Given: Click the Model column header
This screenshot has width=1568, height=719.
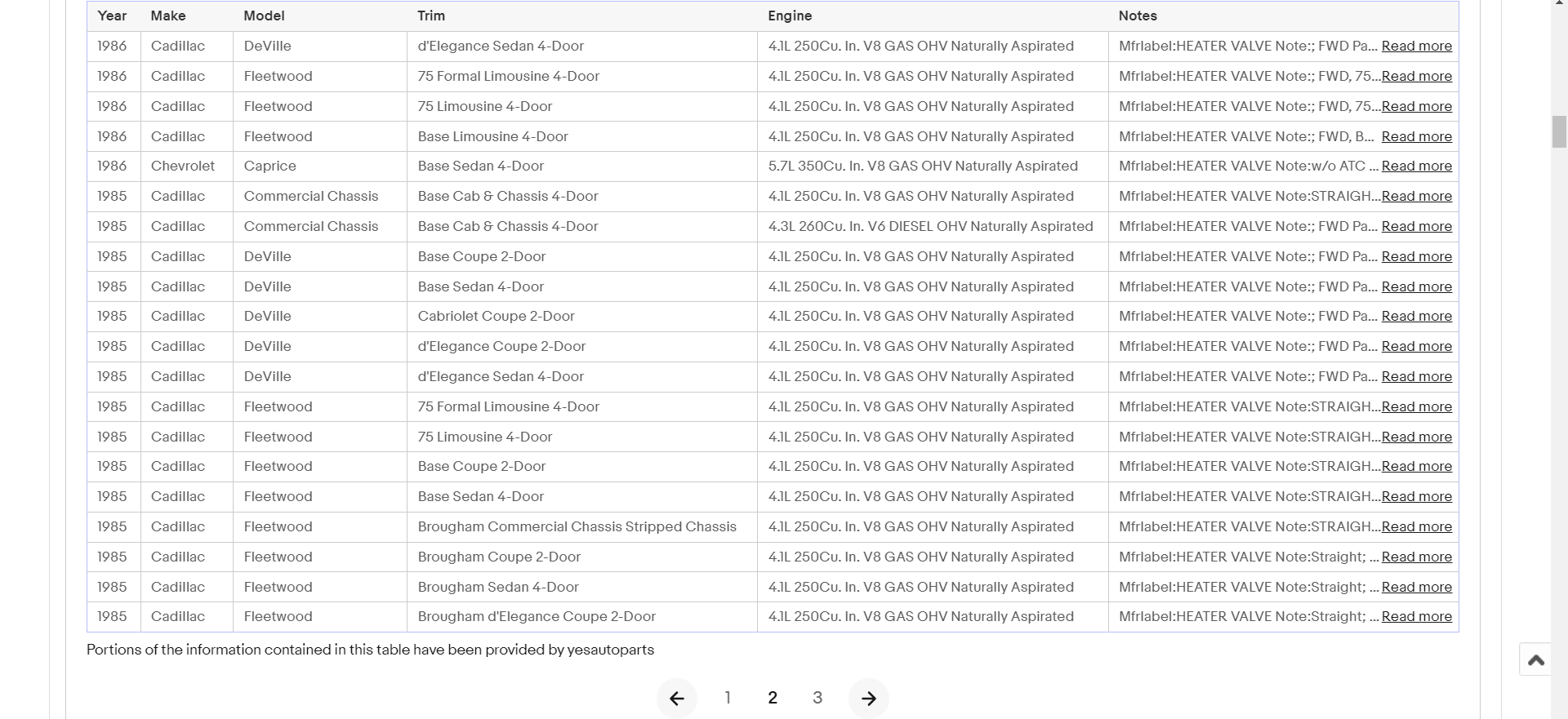Looking at the screenshot, I should point(320,16).
